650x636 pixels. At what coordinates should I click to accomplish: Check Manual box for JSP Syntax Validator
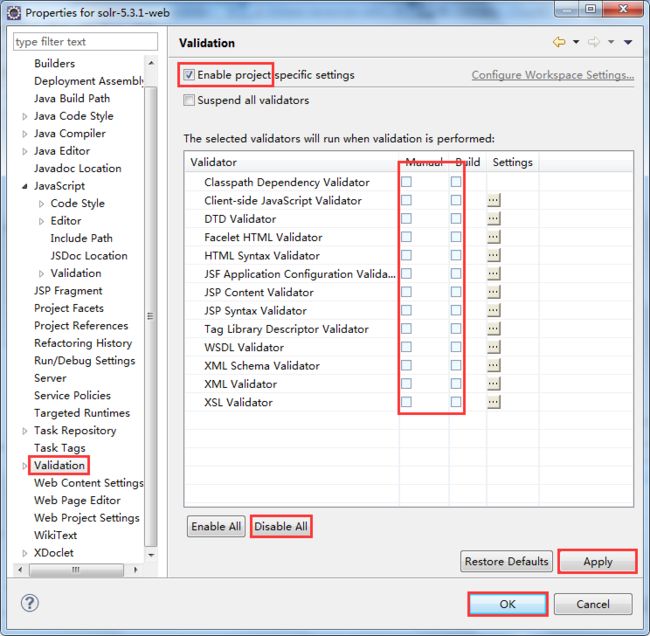(406, 310)
